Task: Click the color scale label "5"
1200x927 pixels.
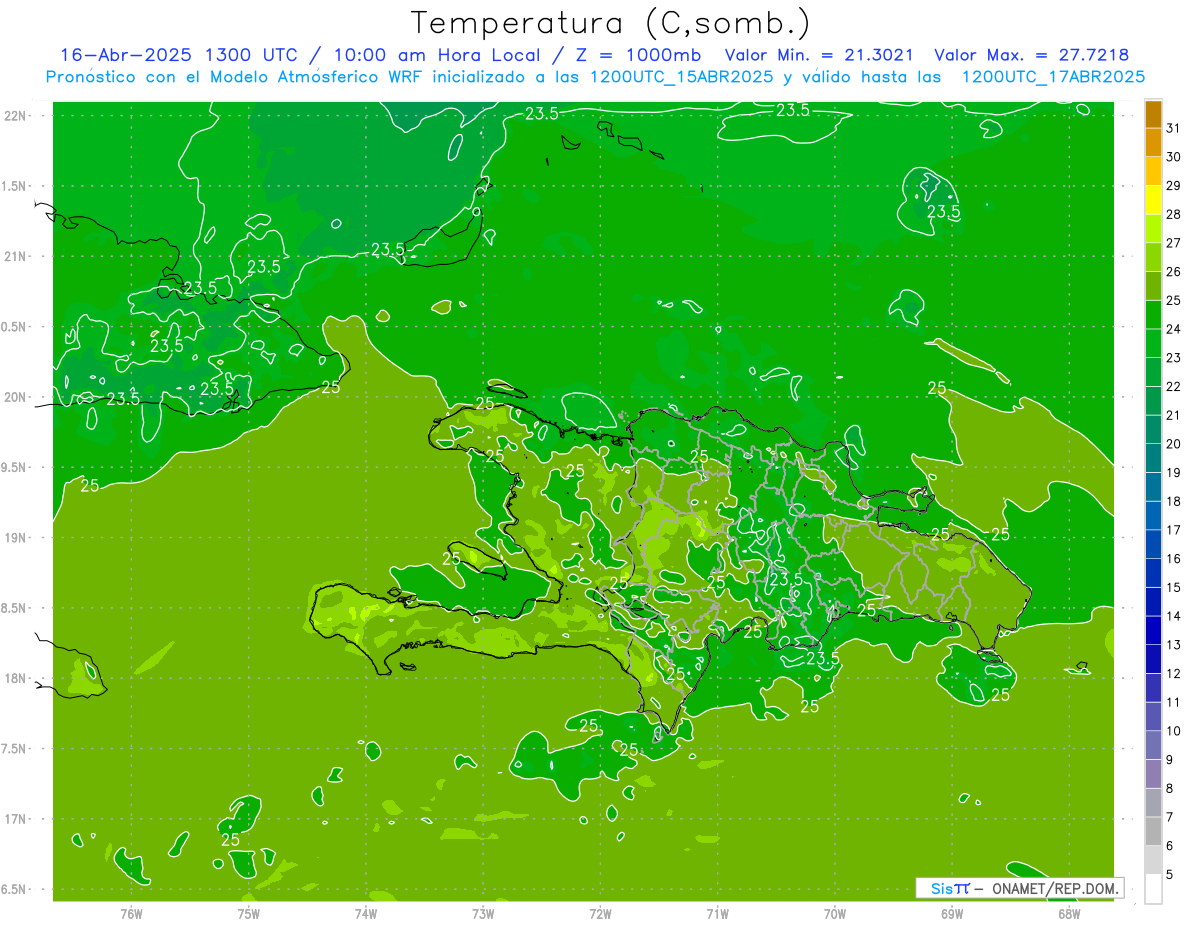Action: pos(1170,875)
